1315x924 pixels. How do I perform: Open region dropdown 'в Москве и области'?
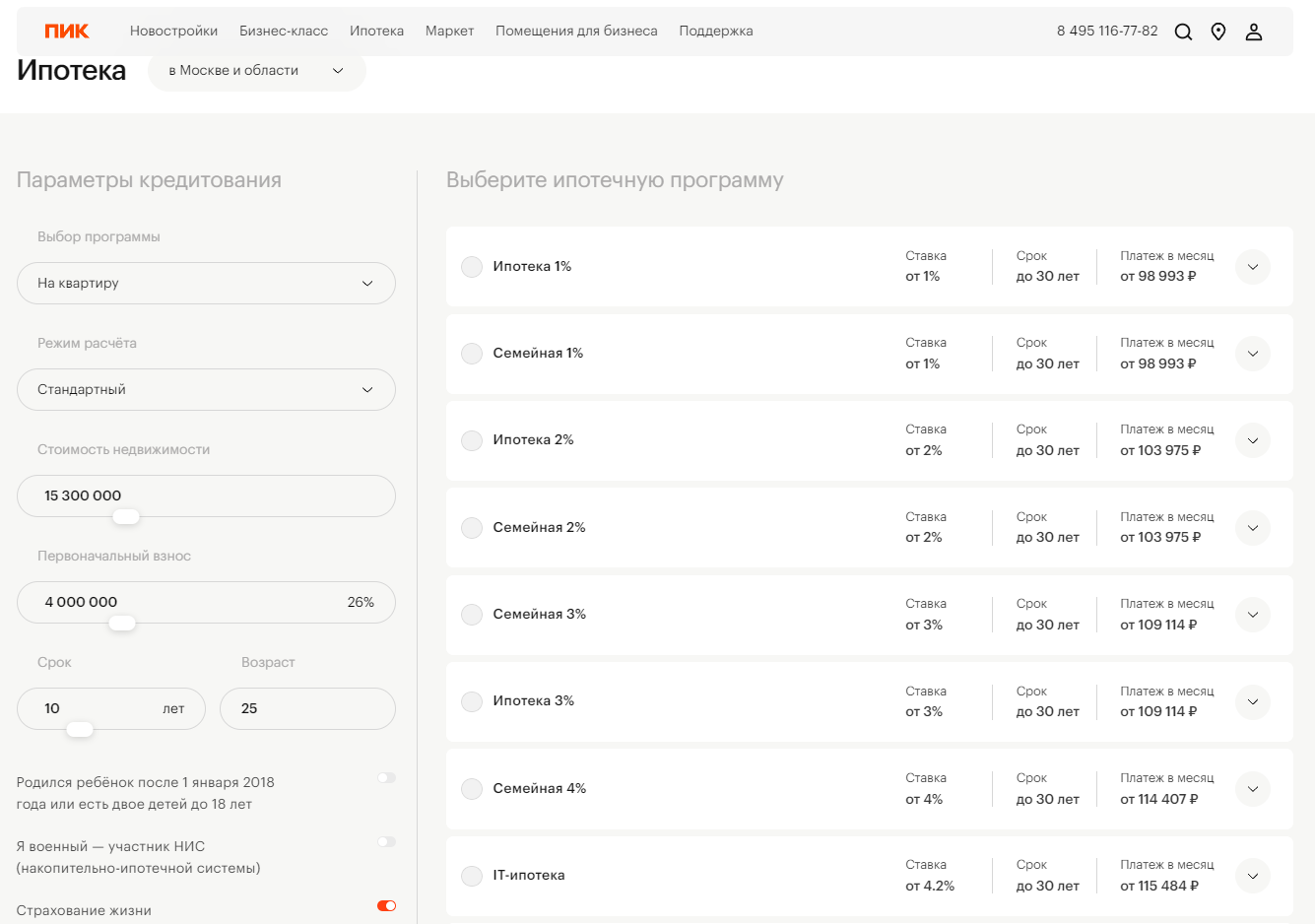coord(257,70)
